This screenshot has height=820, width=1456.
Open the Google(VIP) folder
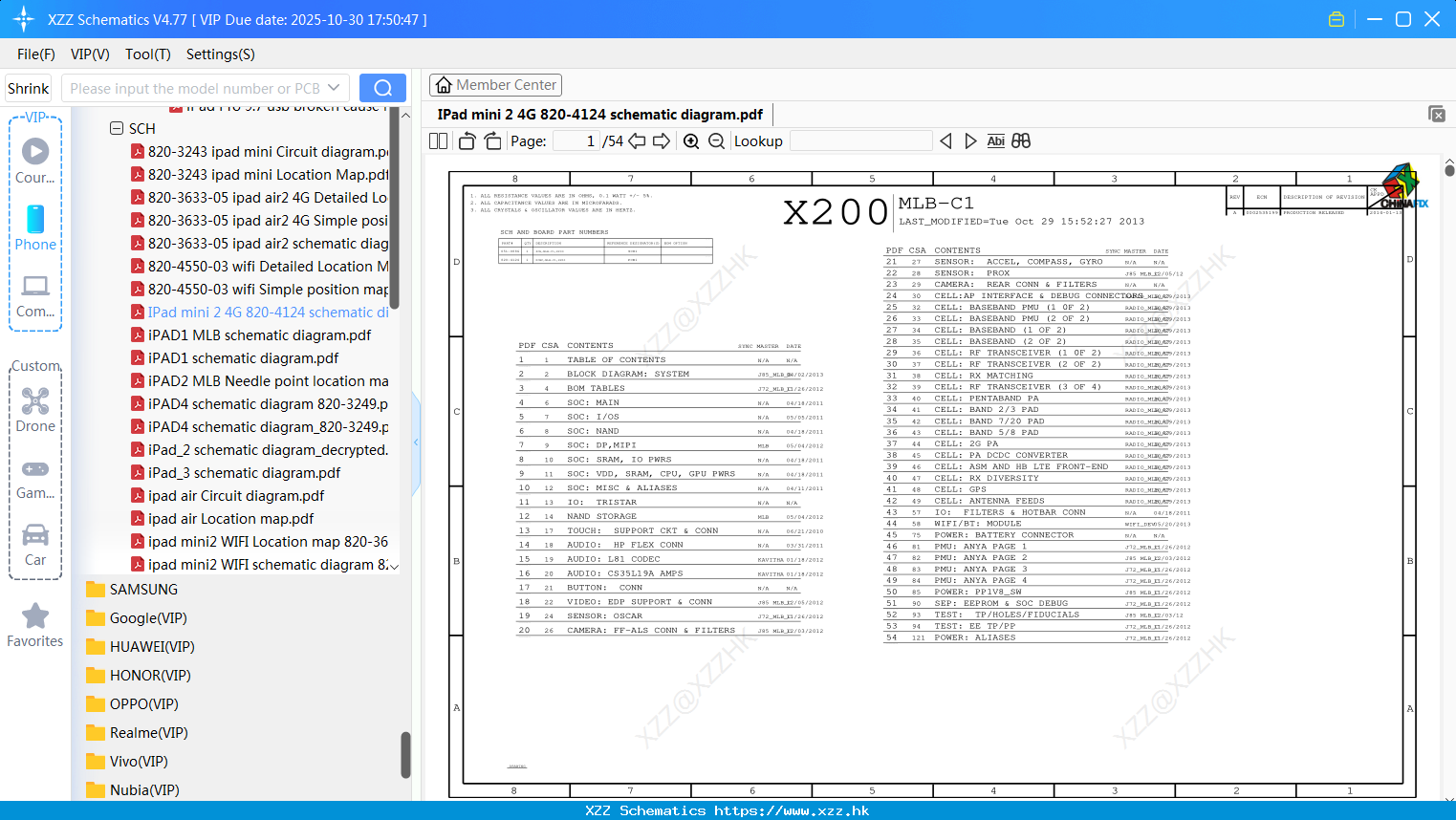click(x=137, y=618)
